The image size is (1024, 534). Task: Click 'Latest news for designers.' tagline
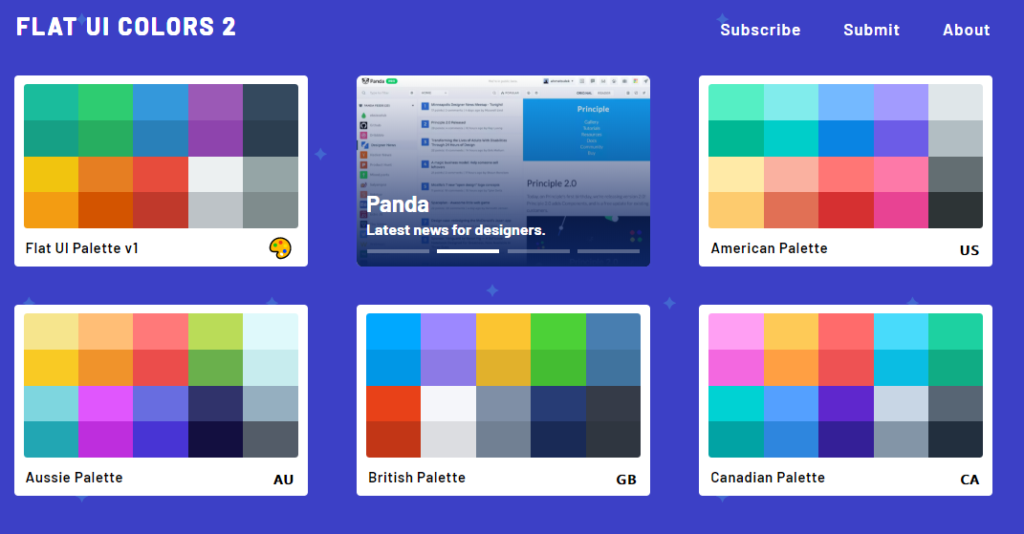[x=455, y=230]
